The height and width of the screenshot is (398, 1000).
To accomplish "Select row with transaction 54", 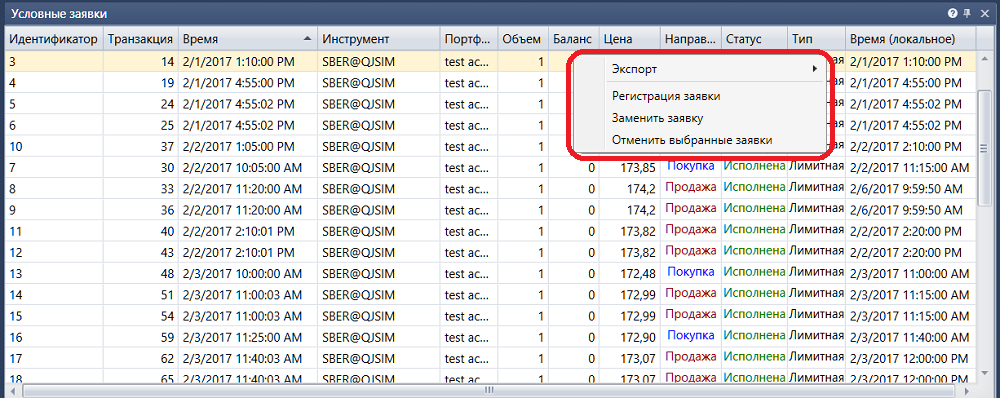I will 490,316.
